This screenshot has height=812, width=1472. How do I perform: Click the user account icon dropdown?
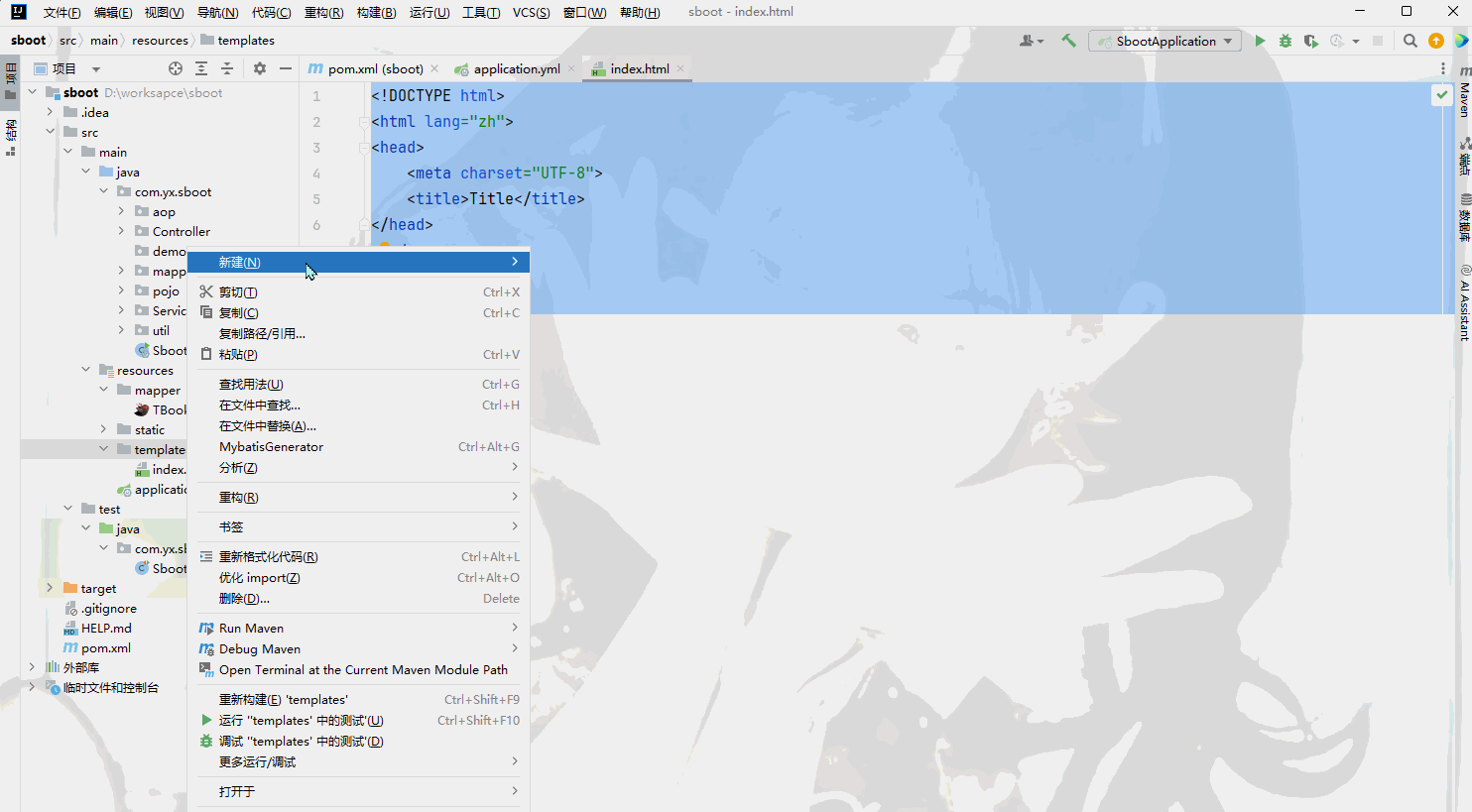[1032, 41]
